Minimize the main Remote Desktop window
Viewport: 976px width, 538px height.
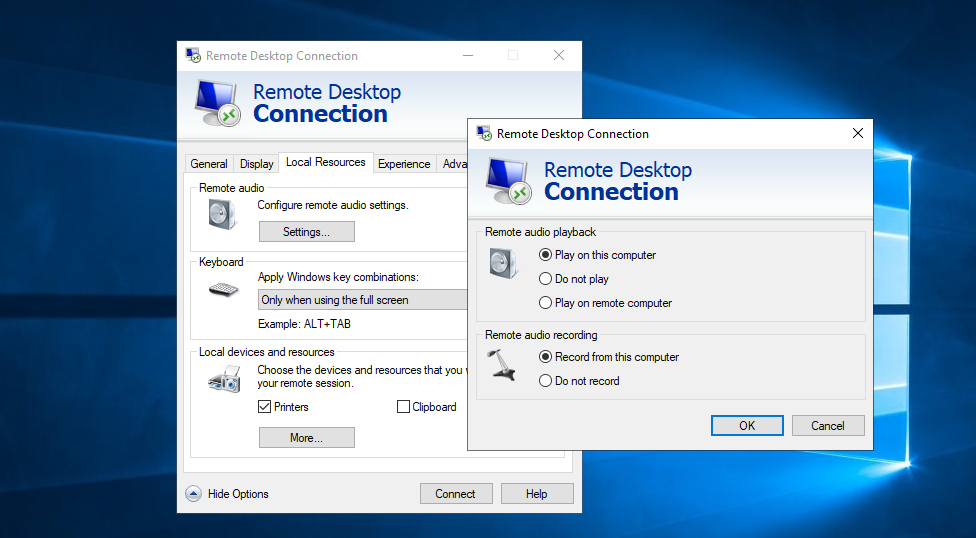tap(468, 55)
